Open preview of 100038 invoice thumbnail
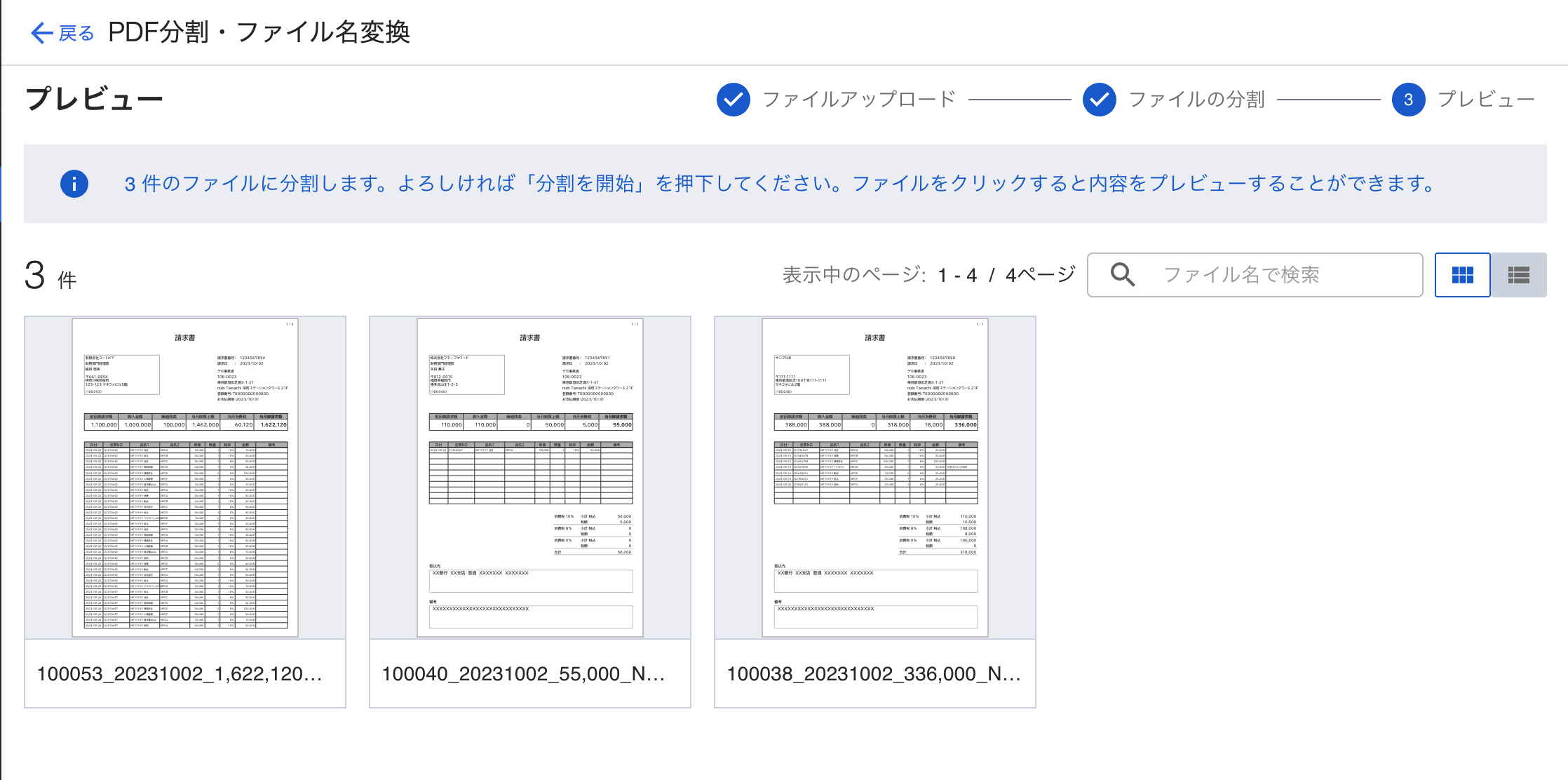This screenshot has width=1568, height=780. (875, 477)
